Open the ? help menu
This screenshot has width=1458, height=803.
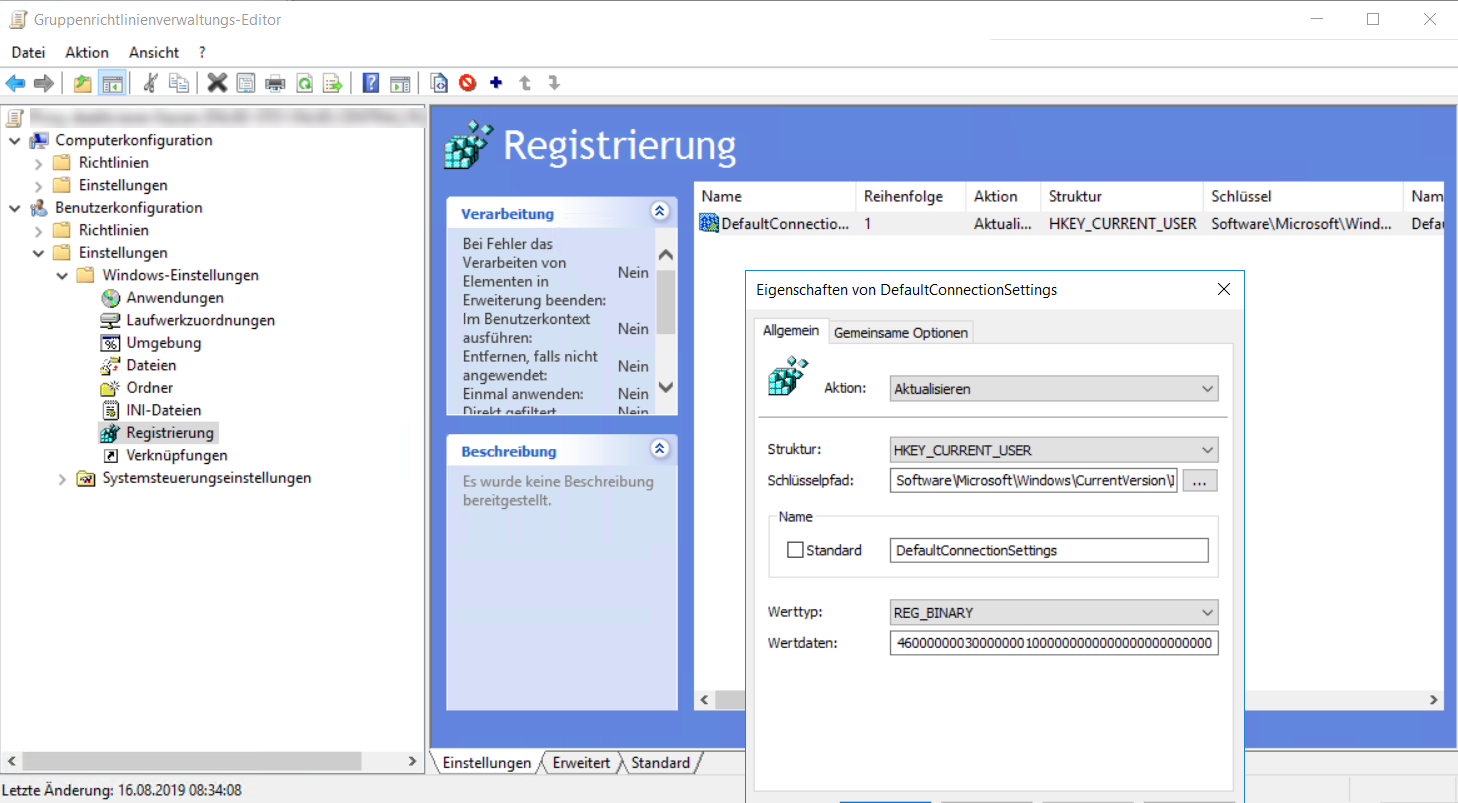(x=202, y=52)
